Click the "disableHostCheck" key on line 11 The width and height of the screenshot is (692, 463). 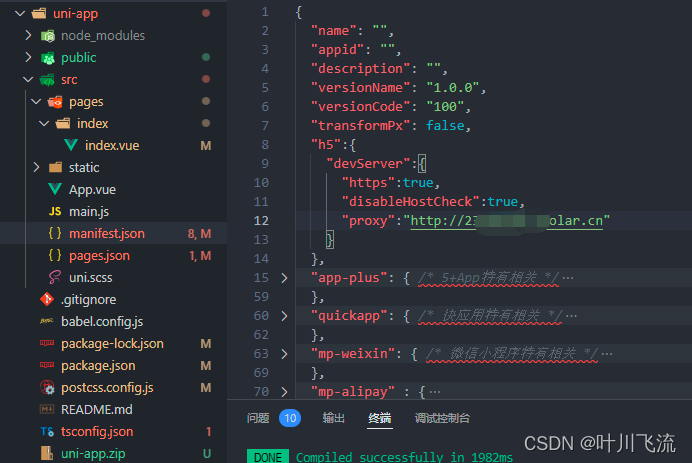click(x=410, y=202)
